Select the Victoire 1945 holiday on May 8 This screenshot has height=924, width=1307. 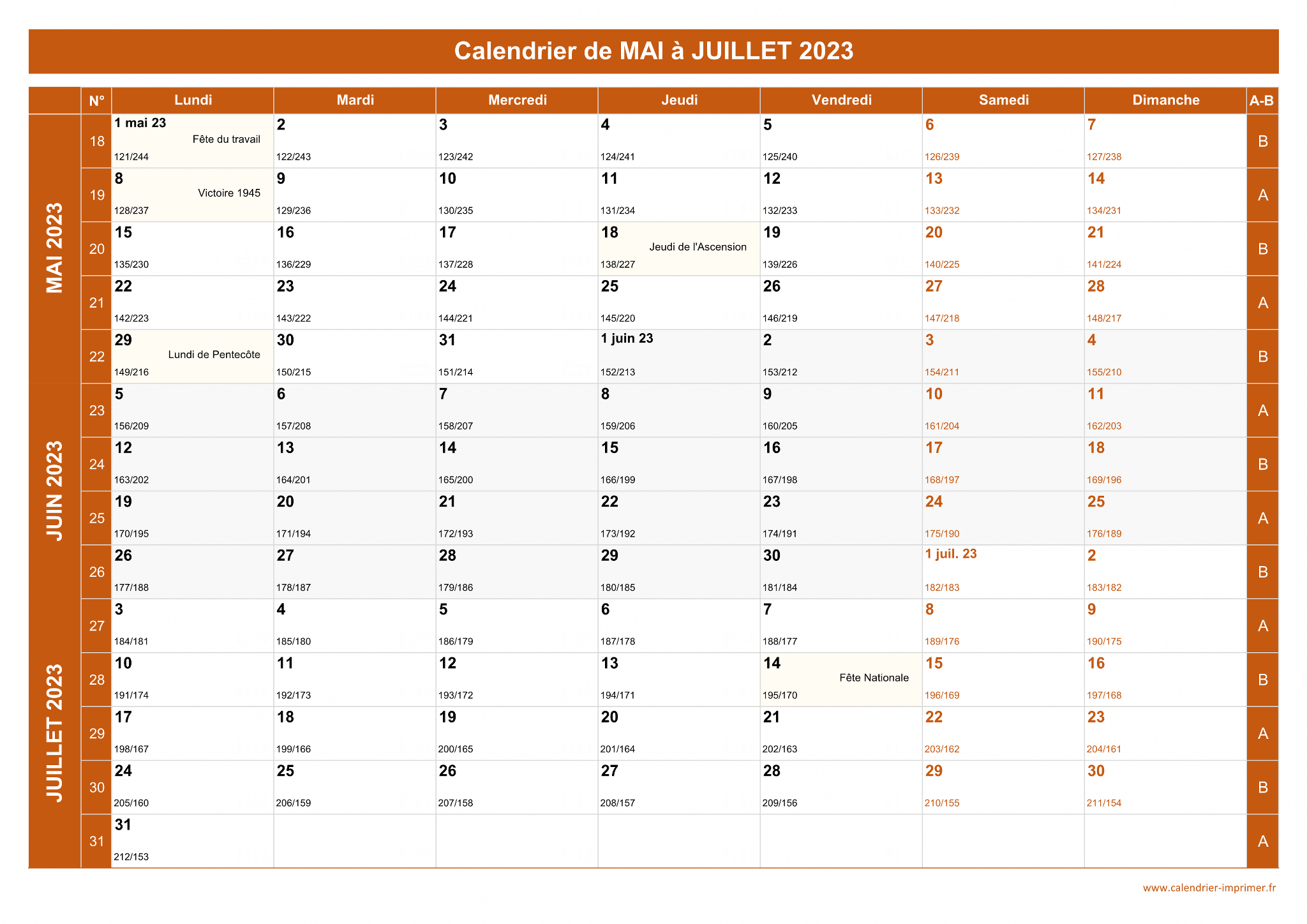[x=193, y=195]
